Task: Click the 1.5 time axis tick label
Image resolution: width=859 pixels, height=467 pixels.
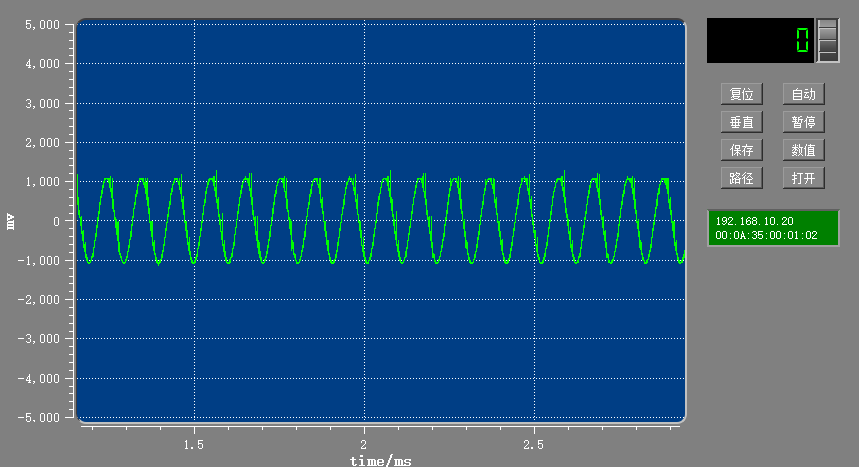Action: click(194, 445)
